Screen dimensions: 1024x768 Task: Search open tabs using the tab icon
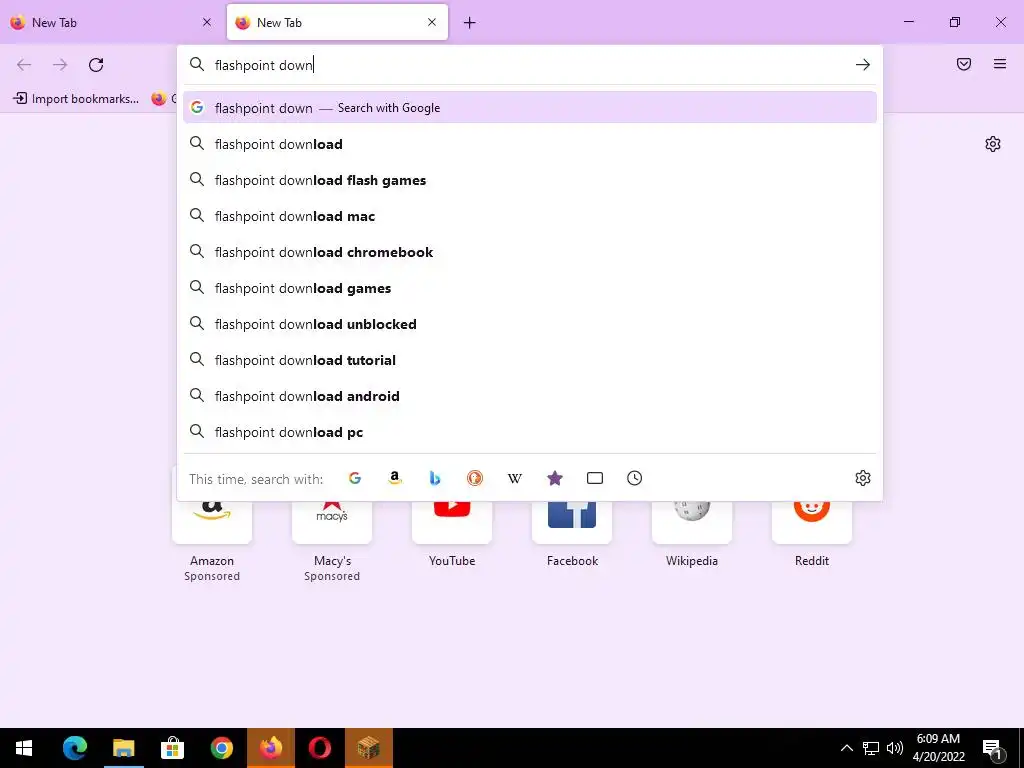(595, 478)
